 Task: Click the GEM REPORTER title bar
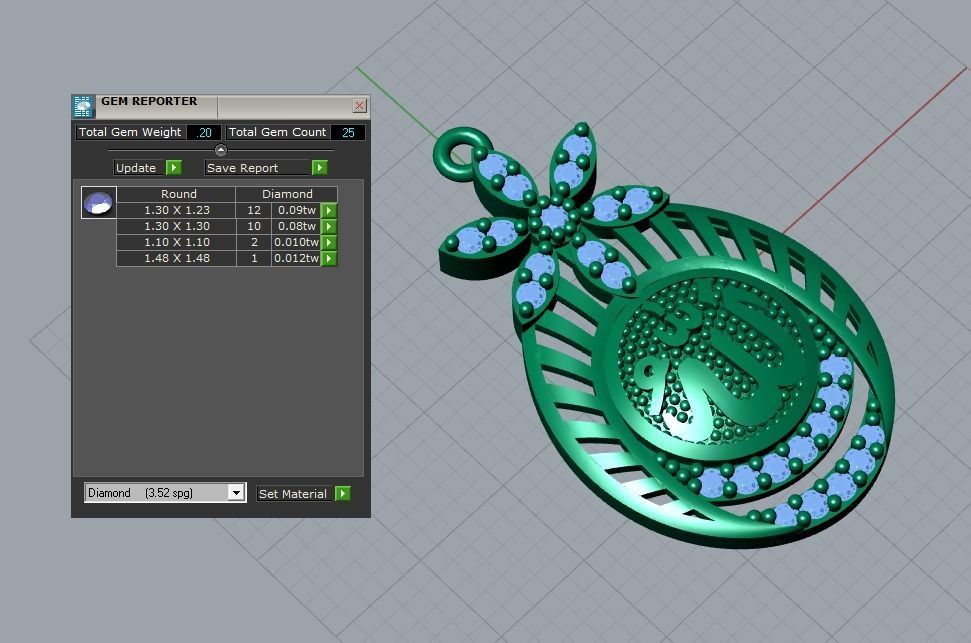coord(223,106)
